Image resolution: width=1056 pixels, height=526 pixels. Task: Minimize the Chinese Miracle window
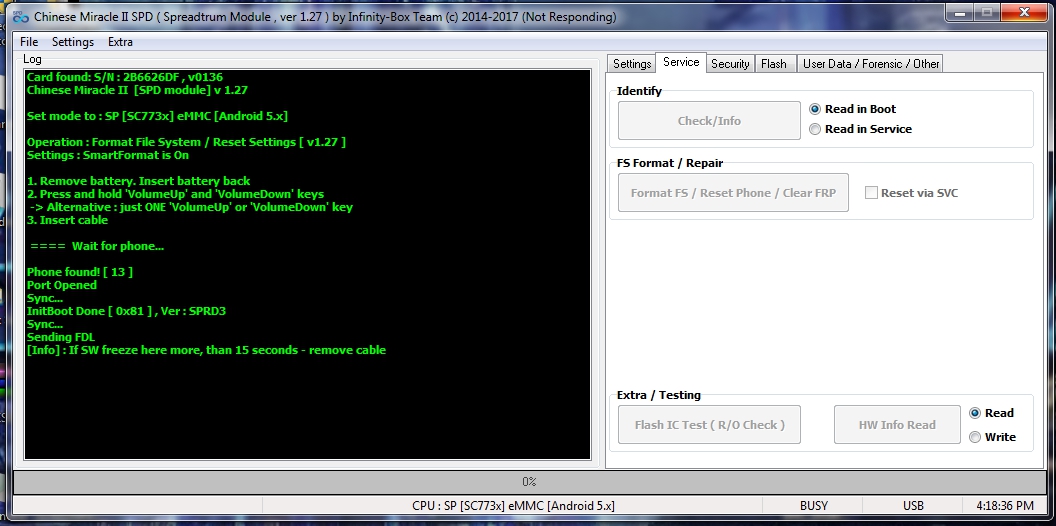[x=960, y=13]
